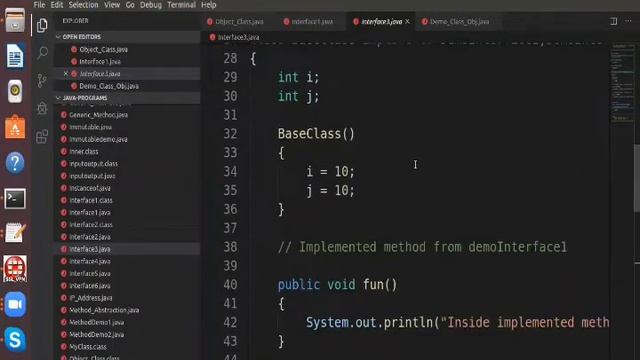Open the Debug menu

[151, 5]
